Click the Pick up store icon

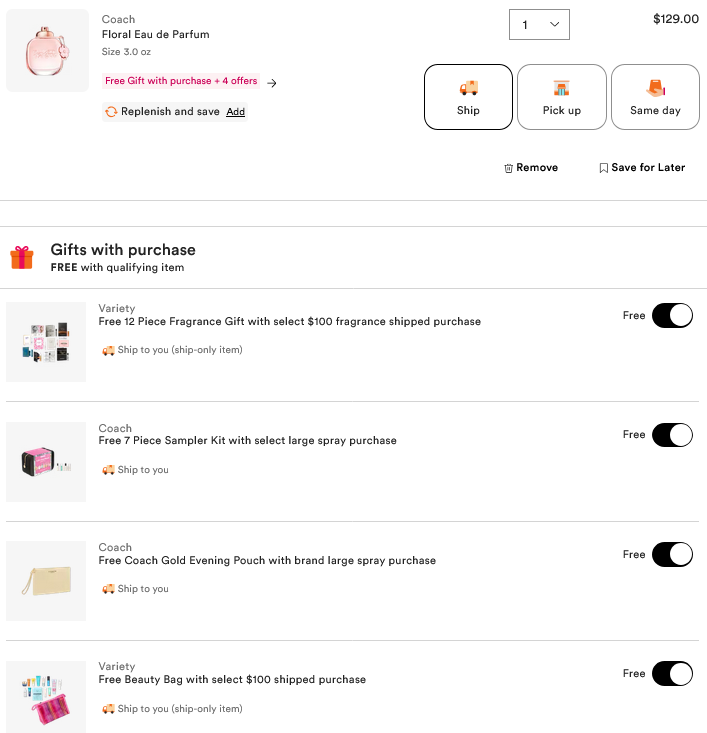pos(561,88)
